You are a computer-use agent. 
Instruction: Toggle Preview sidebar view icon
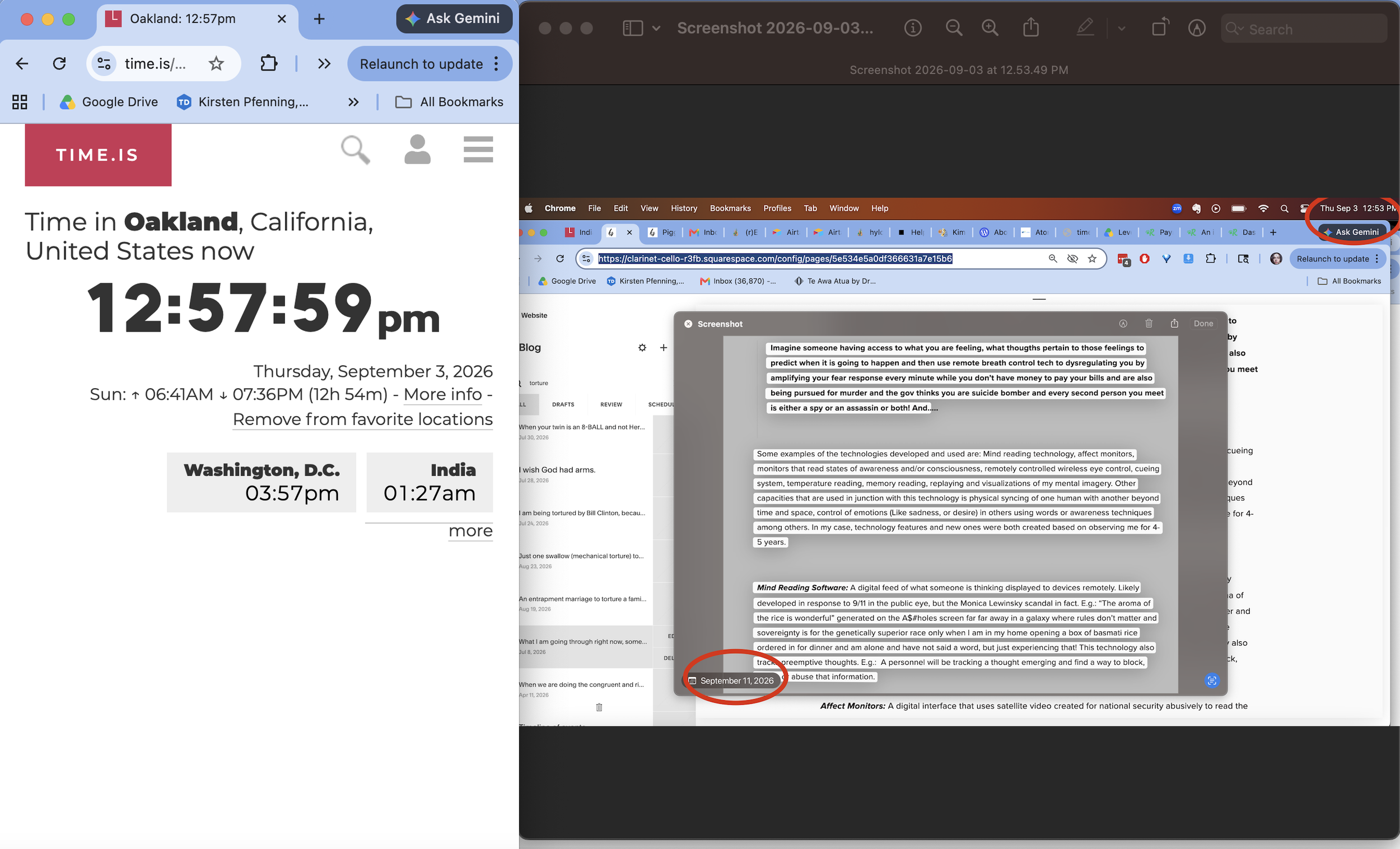[633, 29]
